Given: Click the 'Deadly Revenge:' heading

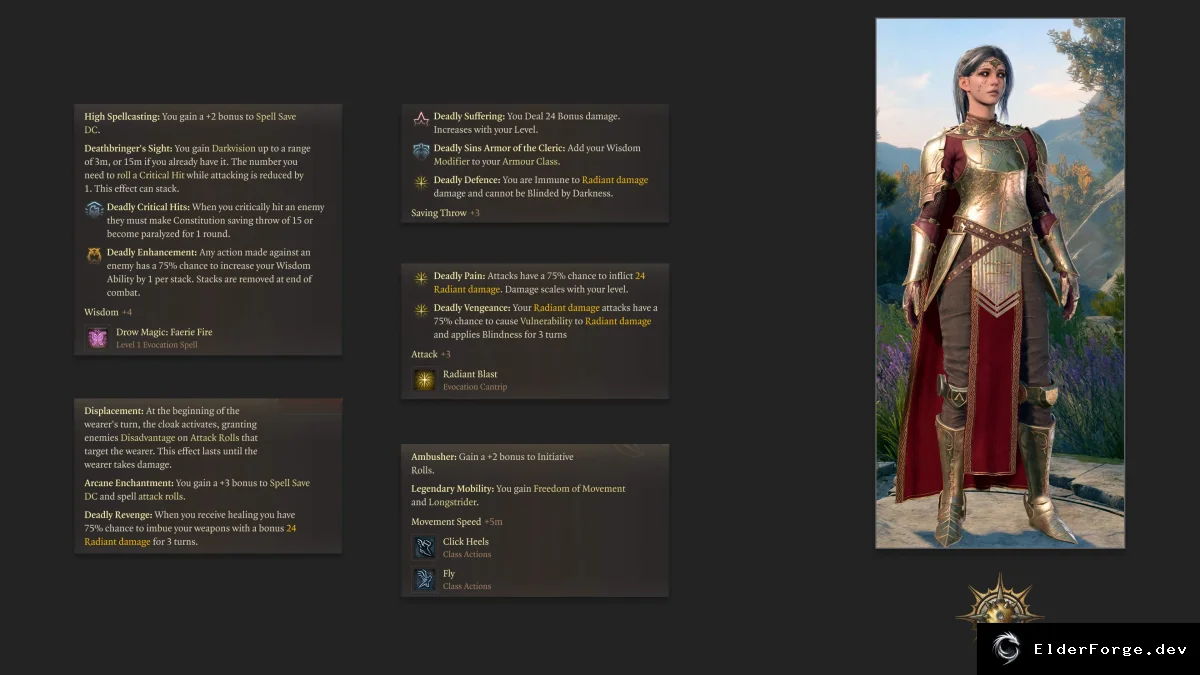Looking at the screenshot, I should pyautogui.click(x=118, y=514).
